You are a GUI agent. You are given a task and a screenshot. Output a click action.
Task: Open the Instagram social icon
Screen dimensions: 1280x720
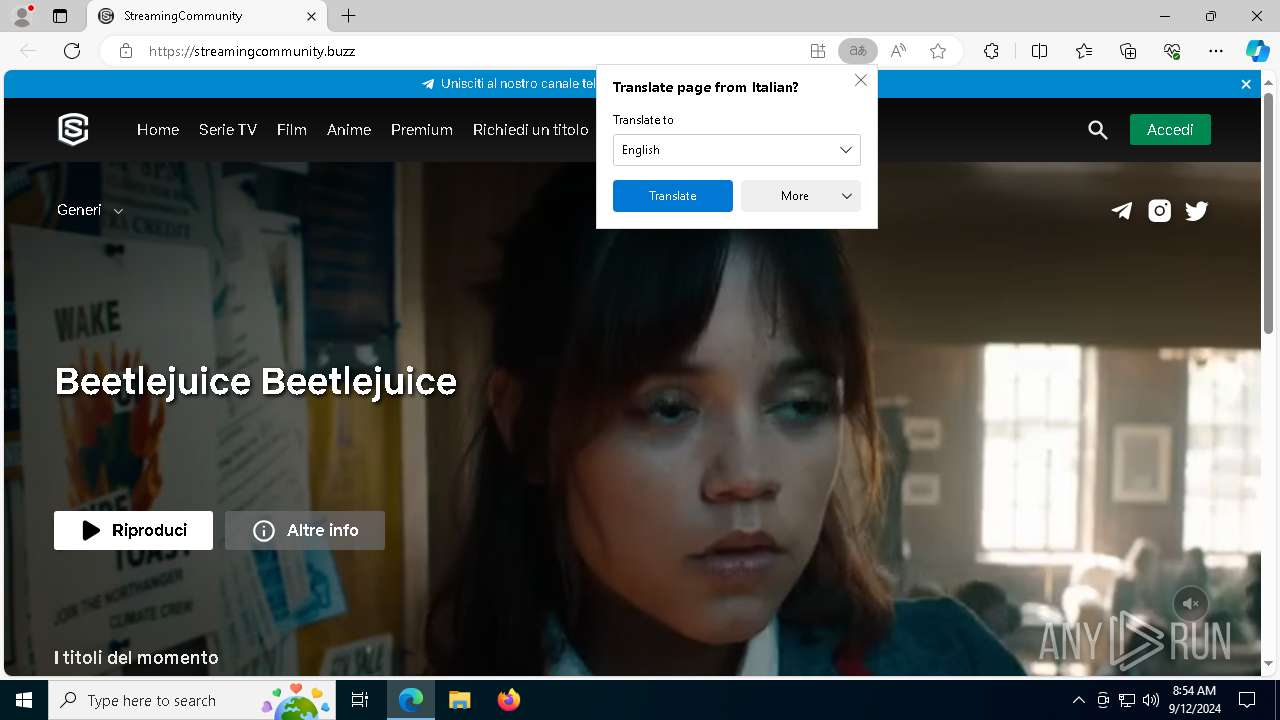pyautogui.click(x=1159, y=210)
